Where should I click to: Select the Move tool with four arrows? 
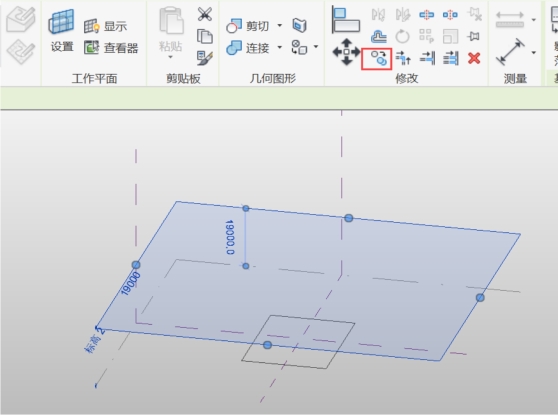[x=346, y=52]
